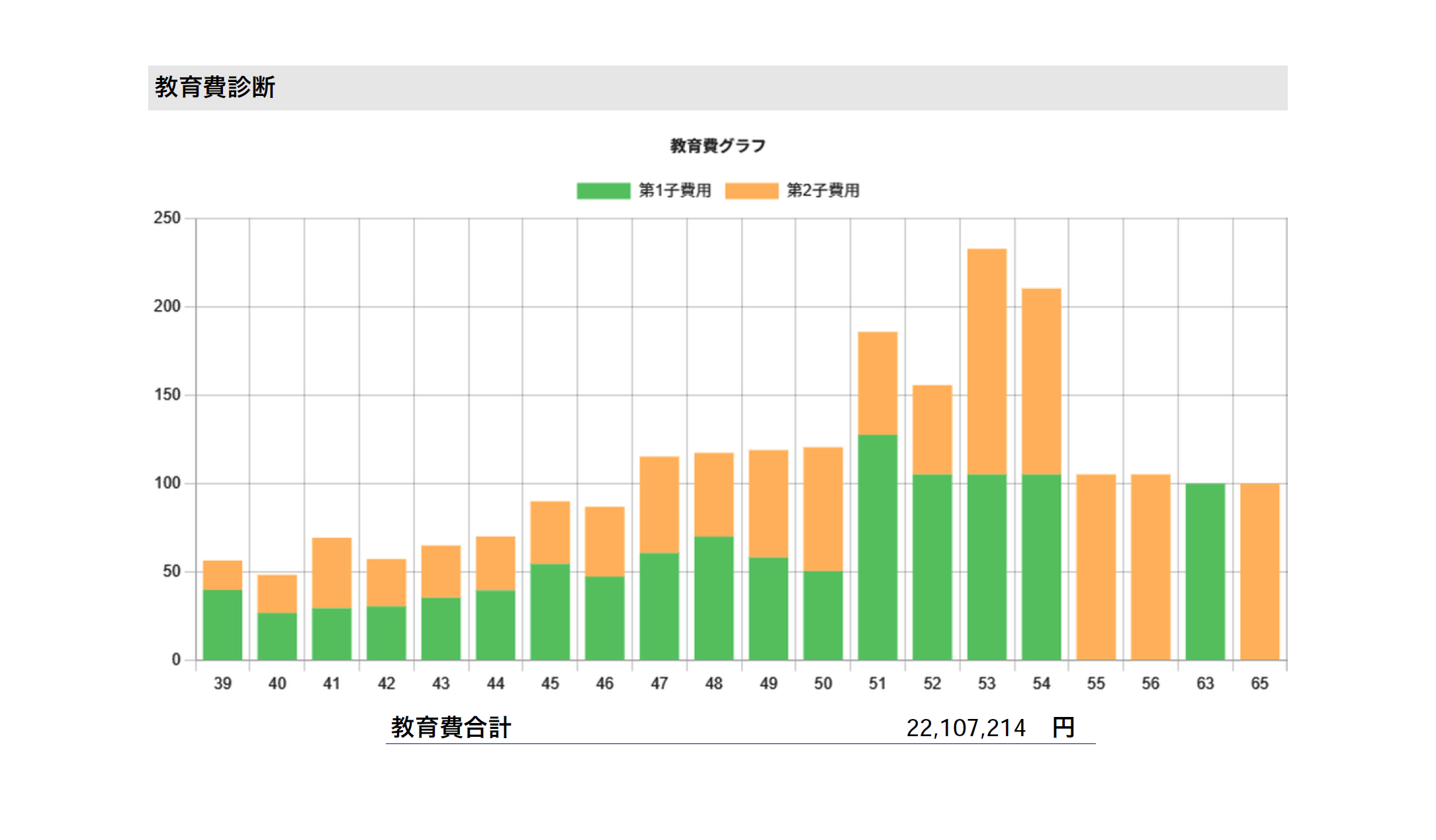This screenshot has width=1436, height=840.
Task: Click the orange bar segment at age 53
Action: tap(987, 361)
